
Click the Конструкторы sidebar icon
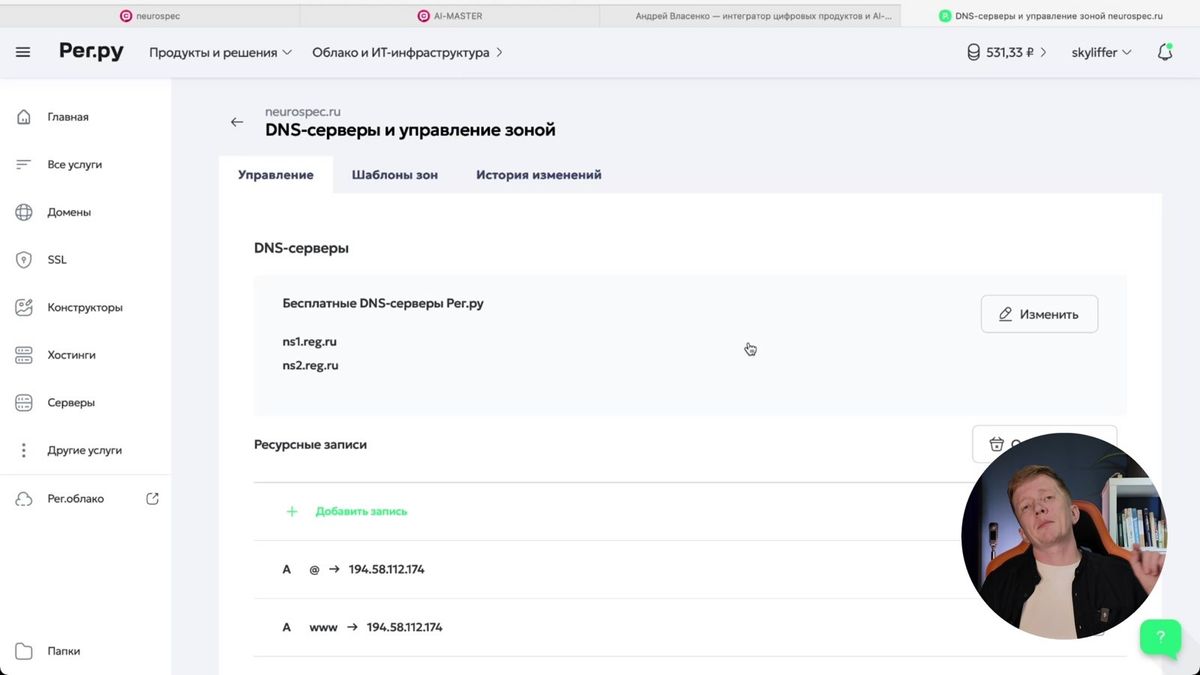(x=24, y=307)
